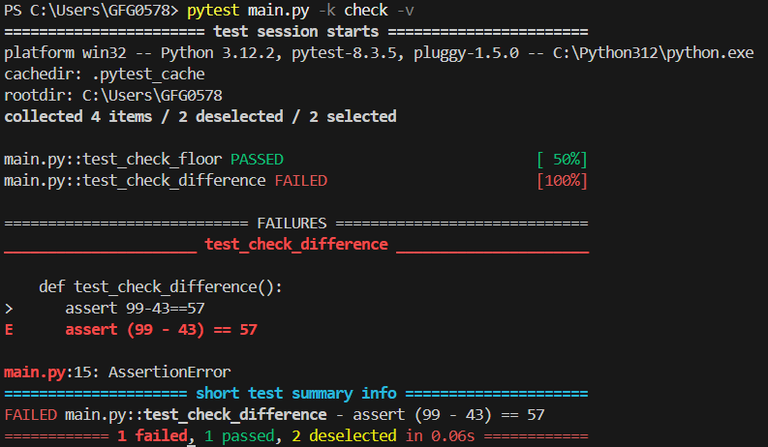Click 'def test_check_difference():' code line

[161, 286]
